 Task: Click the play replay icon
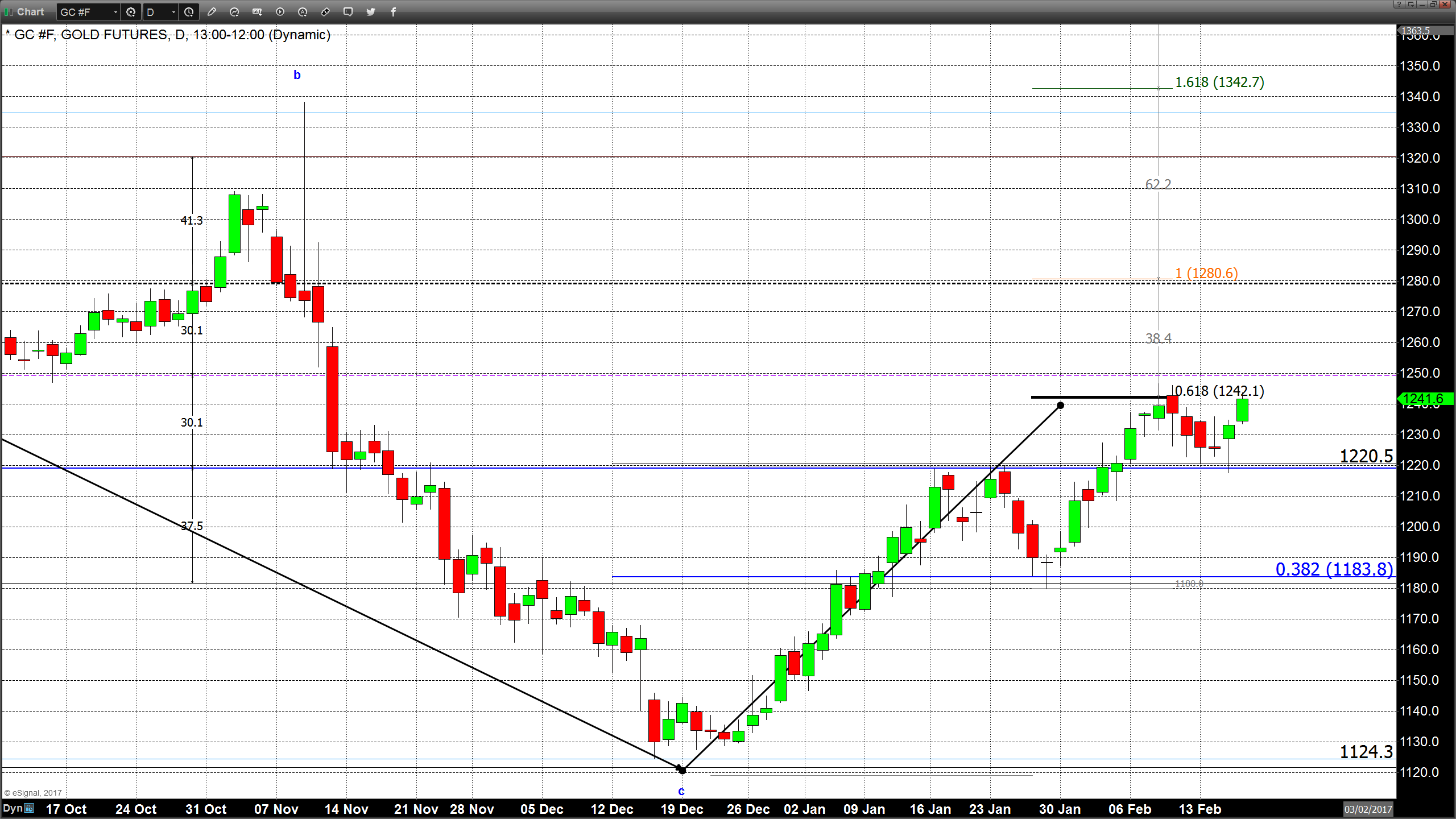click(x=280, y=12)
